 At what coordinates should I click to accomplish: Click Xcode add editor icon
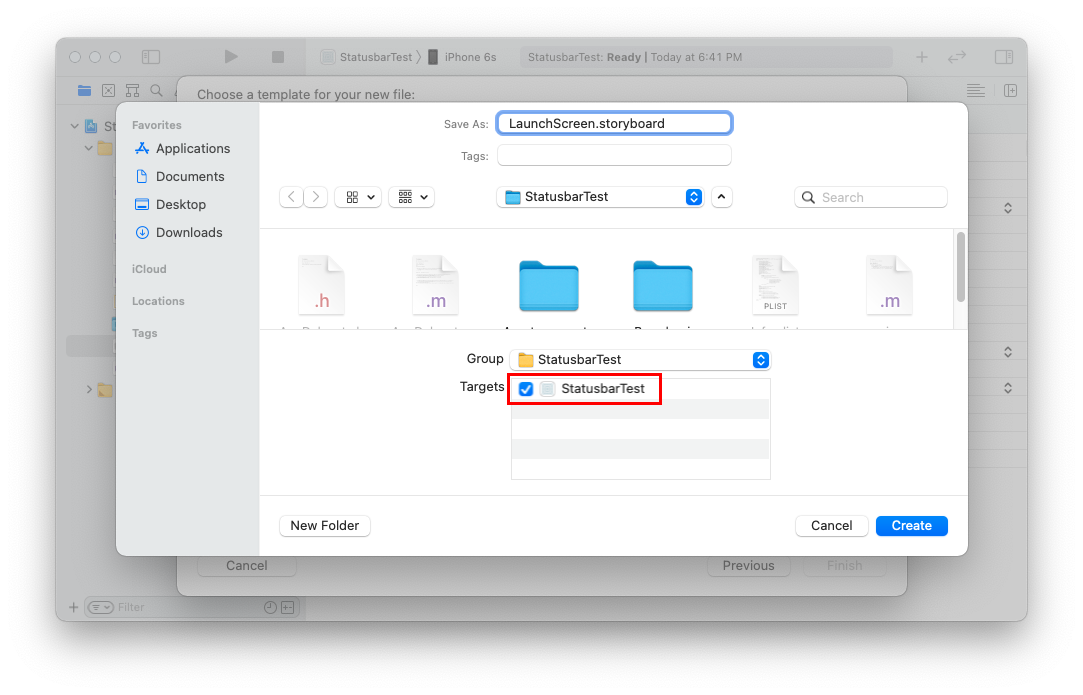pyautogui.click(x=1010, y=91)
